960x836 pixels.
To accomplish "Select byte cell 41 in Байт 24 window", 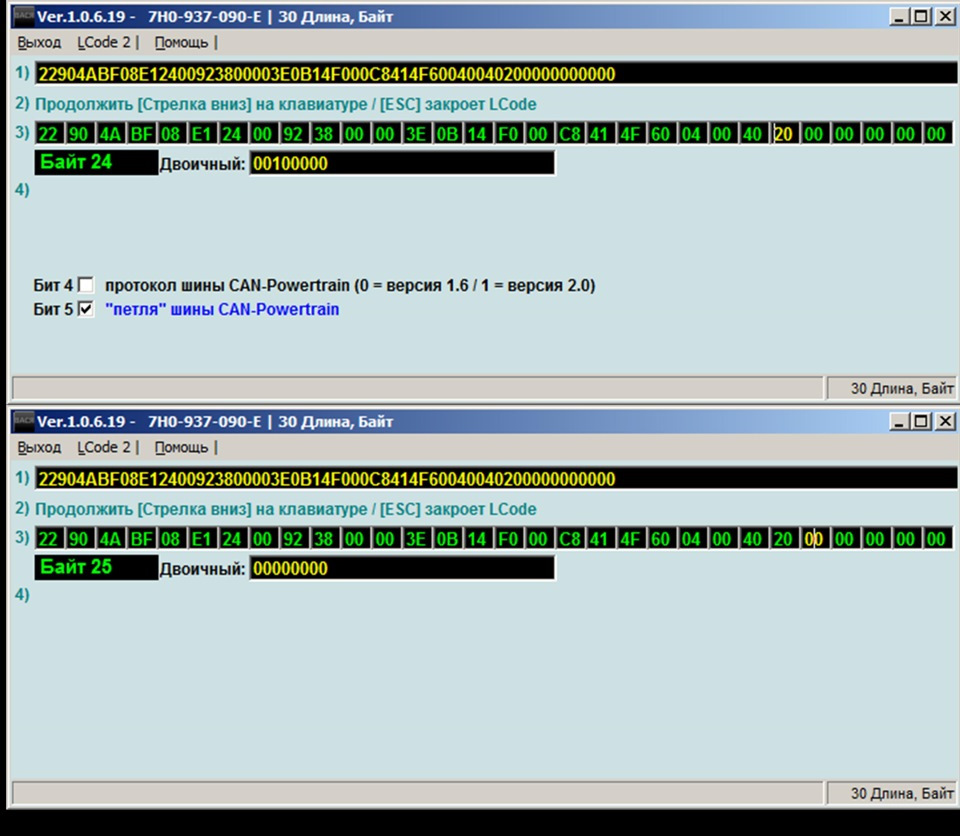I will click(600, 134).
